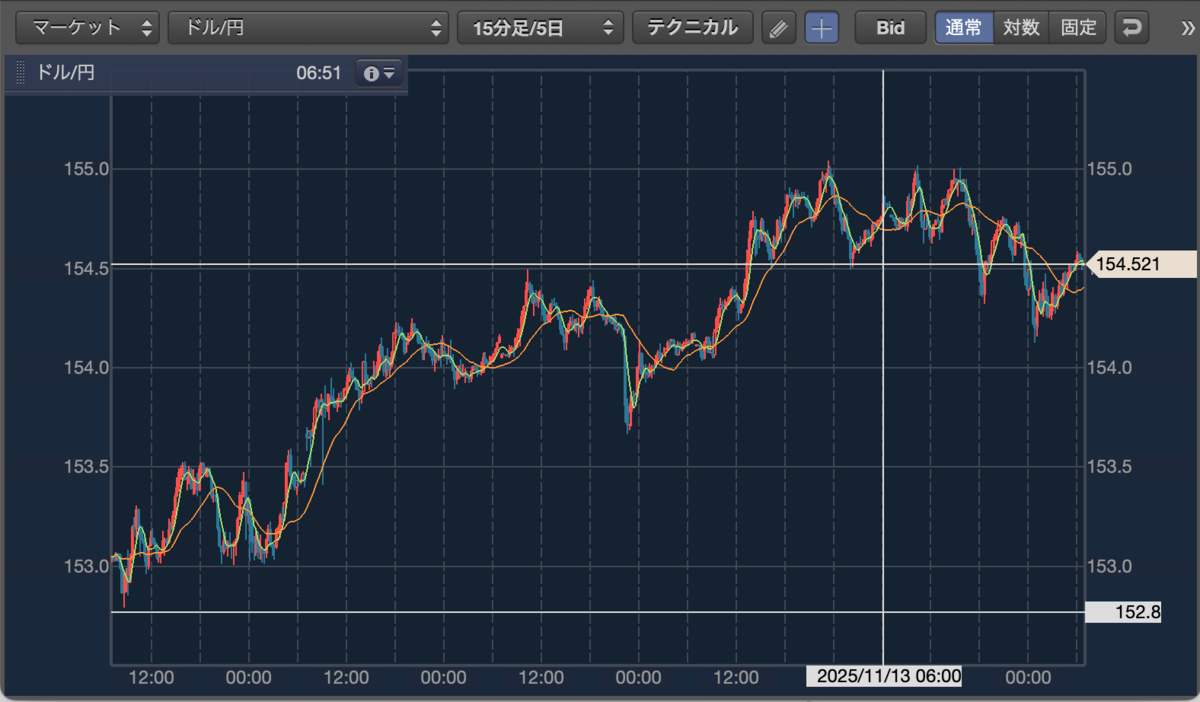Open the マーケット category dropdown
Screen dimensions: 1200x702
point(89,28)
